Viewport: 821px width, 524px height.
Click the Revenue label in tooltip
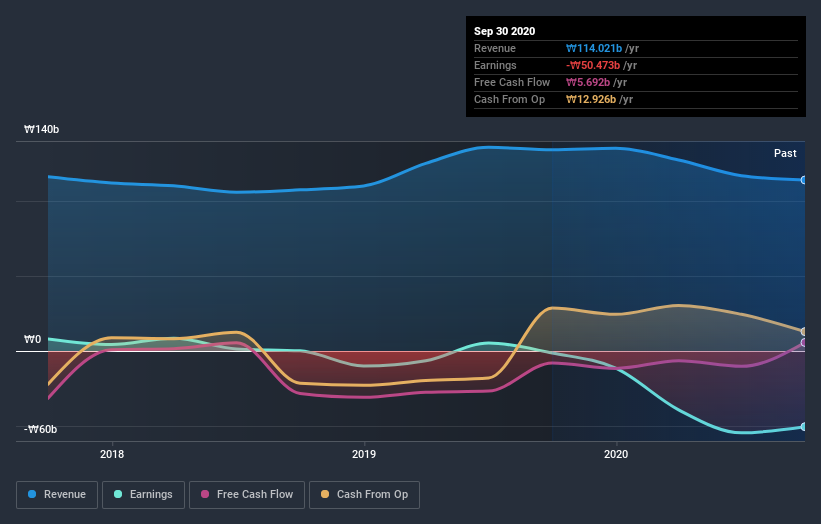(495, 48)
